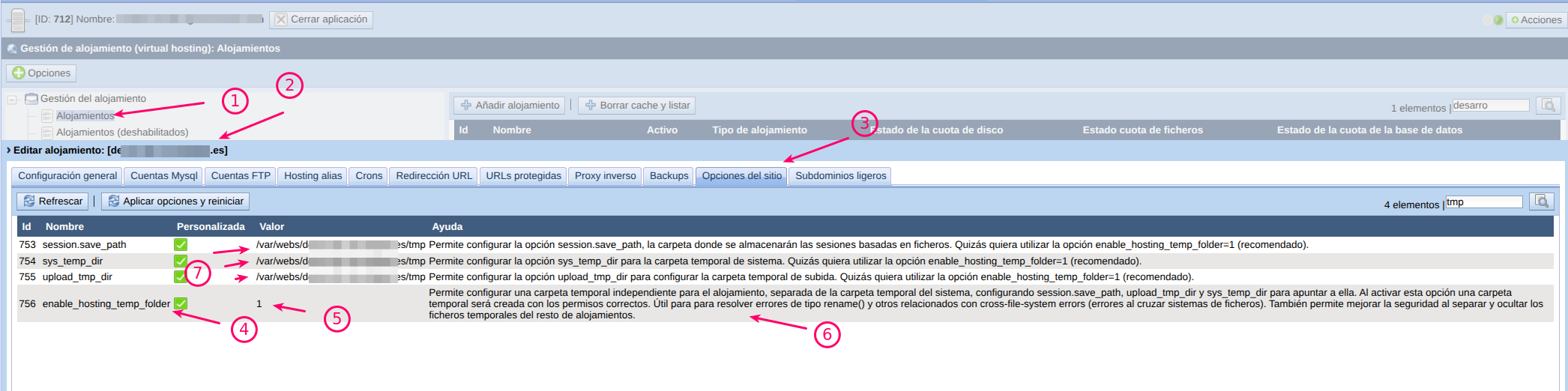Click Borrar cache y listar
This screenshot has height=391, width=1568.
(636, 106)
